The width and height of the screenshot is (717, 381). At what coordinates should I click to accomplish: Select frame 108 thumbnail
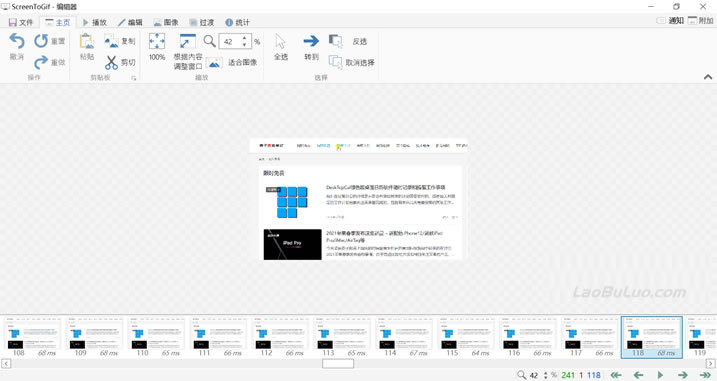pyautogui.click(x=32, y=337)
